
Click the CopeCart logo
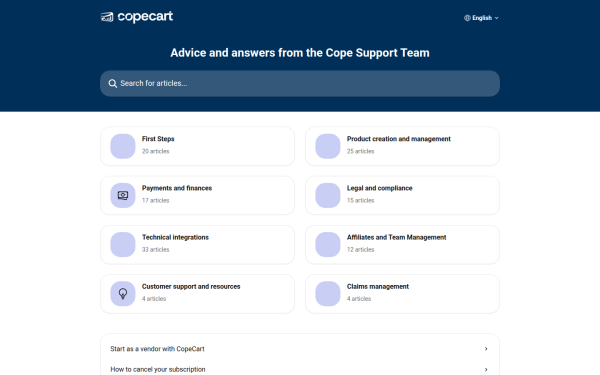(137, 17)
